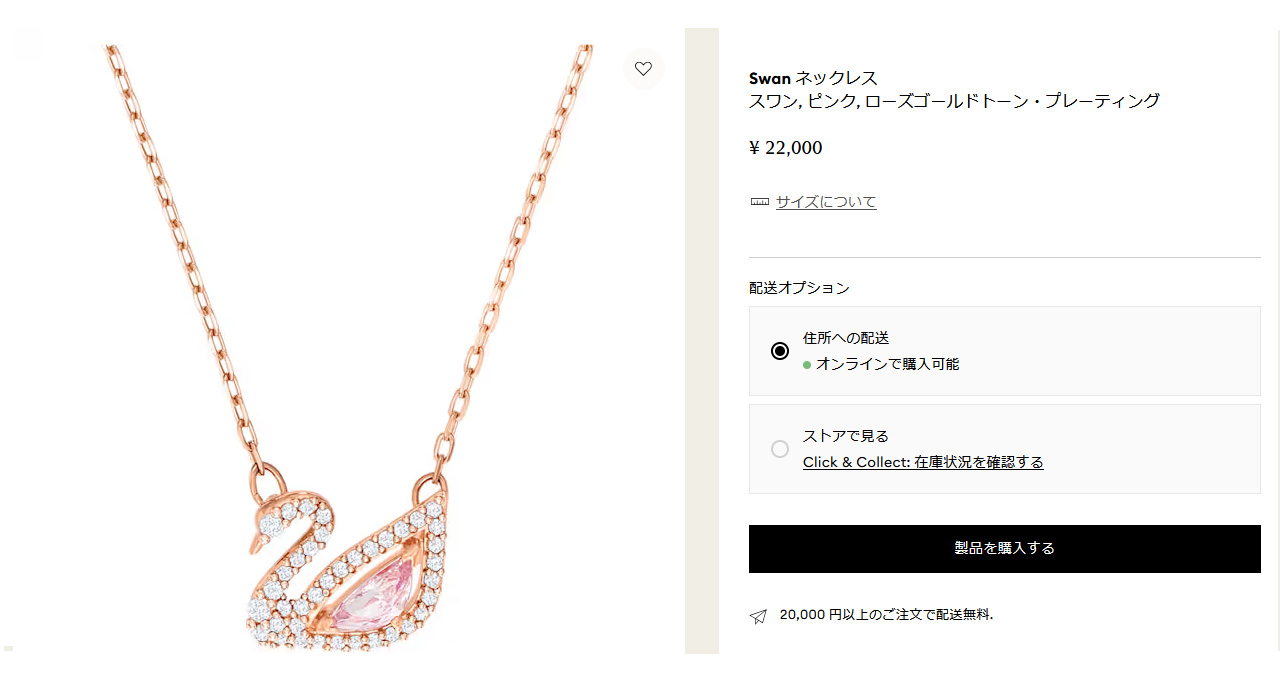Enable store pickup by selecting its radio circle

(x=780, y=449)
